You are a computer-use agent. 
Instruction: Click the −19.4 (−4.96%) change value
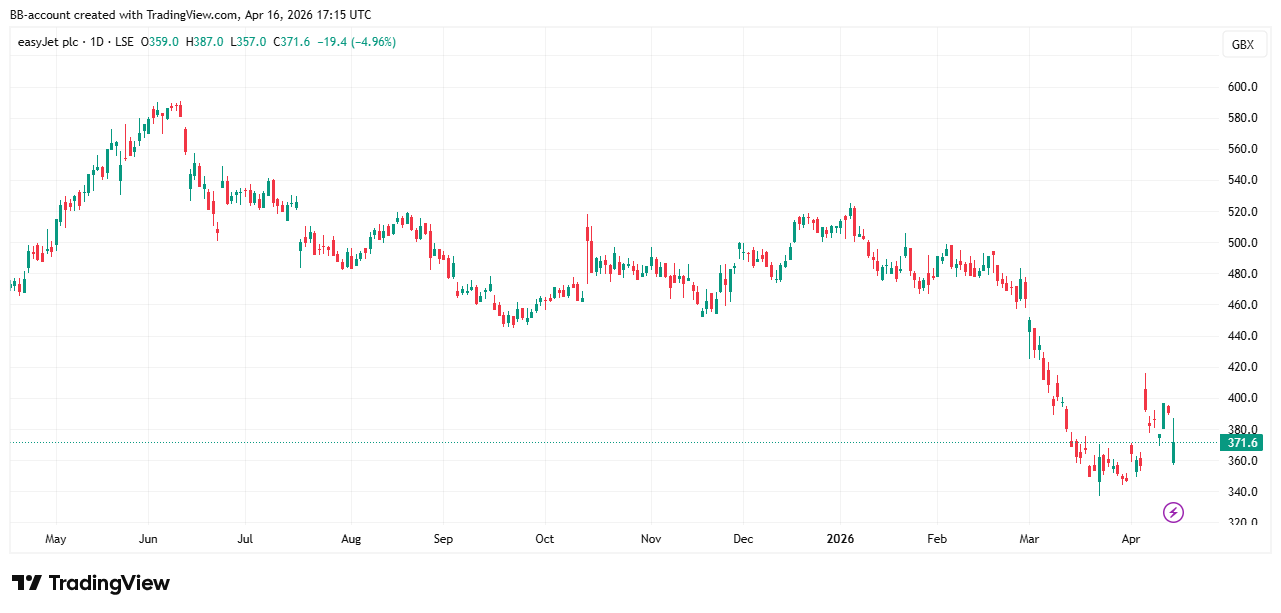(357, 42)
